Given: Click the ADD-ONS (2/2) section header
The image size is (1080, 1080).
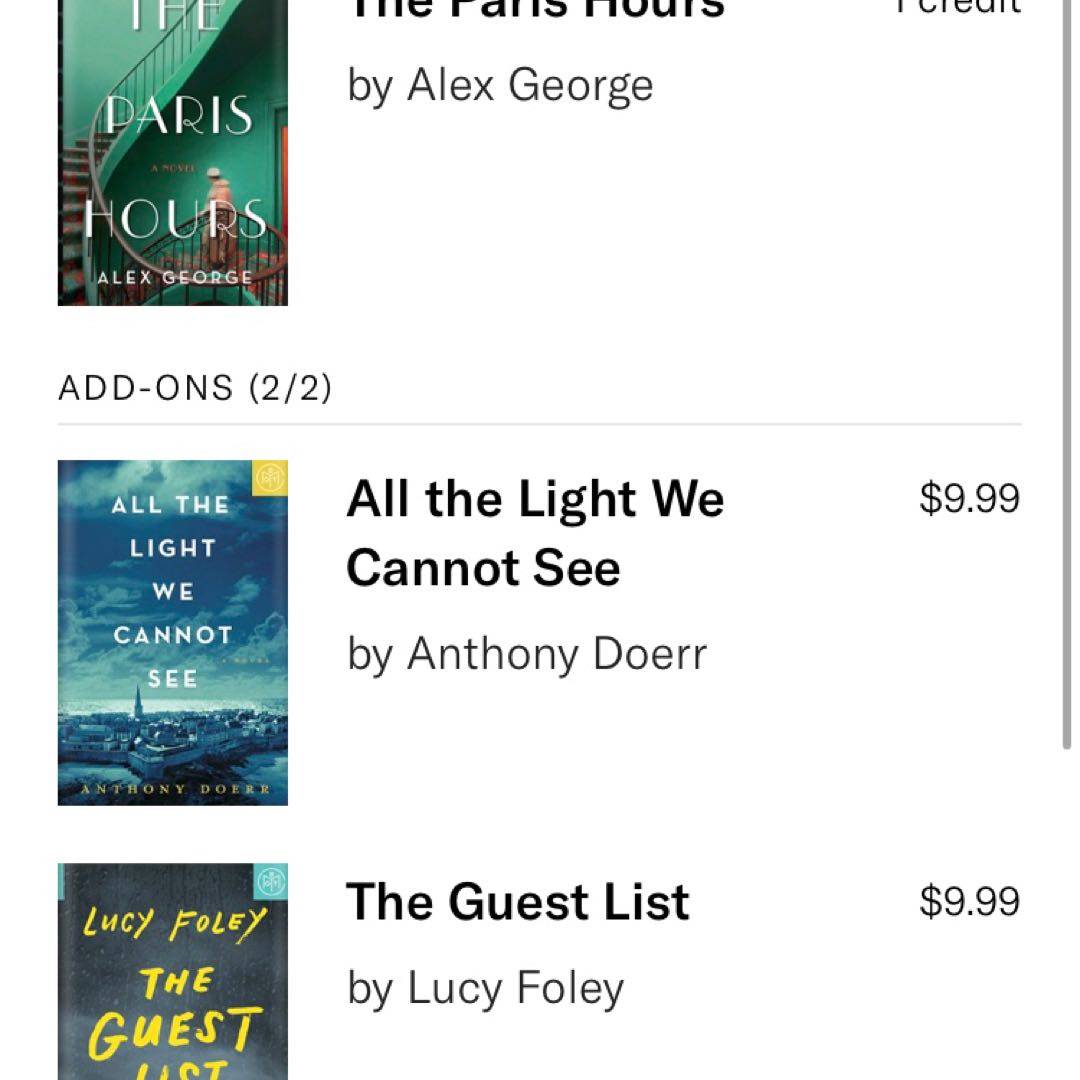Looking at the screenshot, I should [x=195, y=388].
